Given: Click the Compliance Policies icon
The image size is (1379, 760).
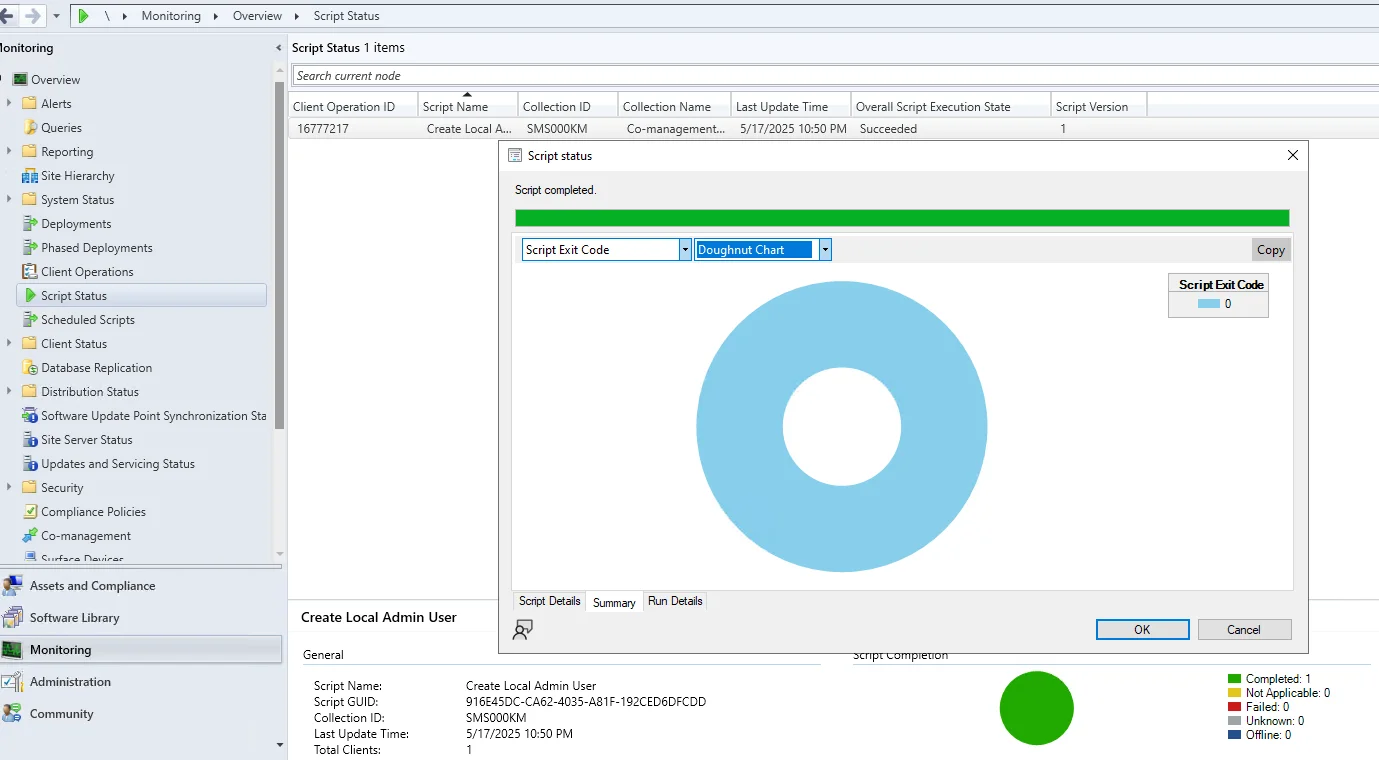Looking at the screenshot, I should pos(30,512).
